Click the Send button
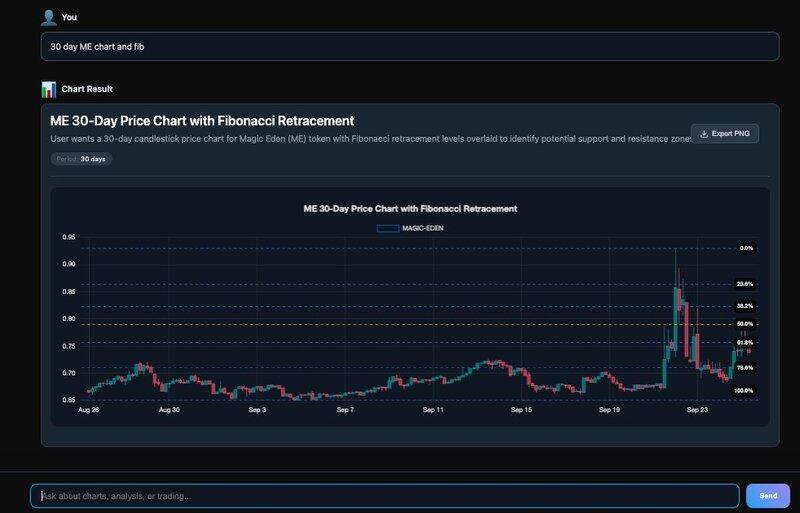The image size is (800, 513). [768, 496]
